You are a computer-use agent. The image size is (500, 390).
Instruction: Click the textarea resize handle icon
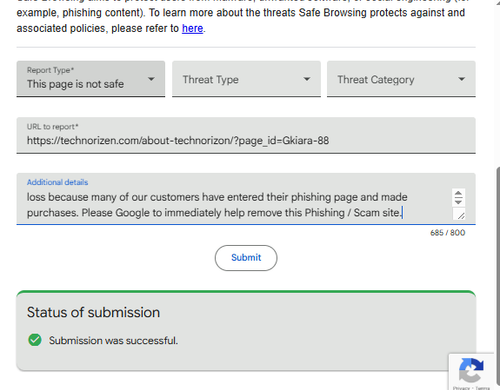(x=461, y=216)
